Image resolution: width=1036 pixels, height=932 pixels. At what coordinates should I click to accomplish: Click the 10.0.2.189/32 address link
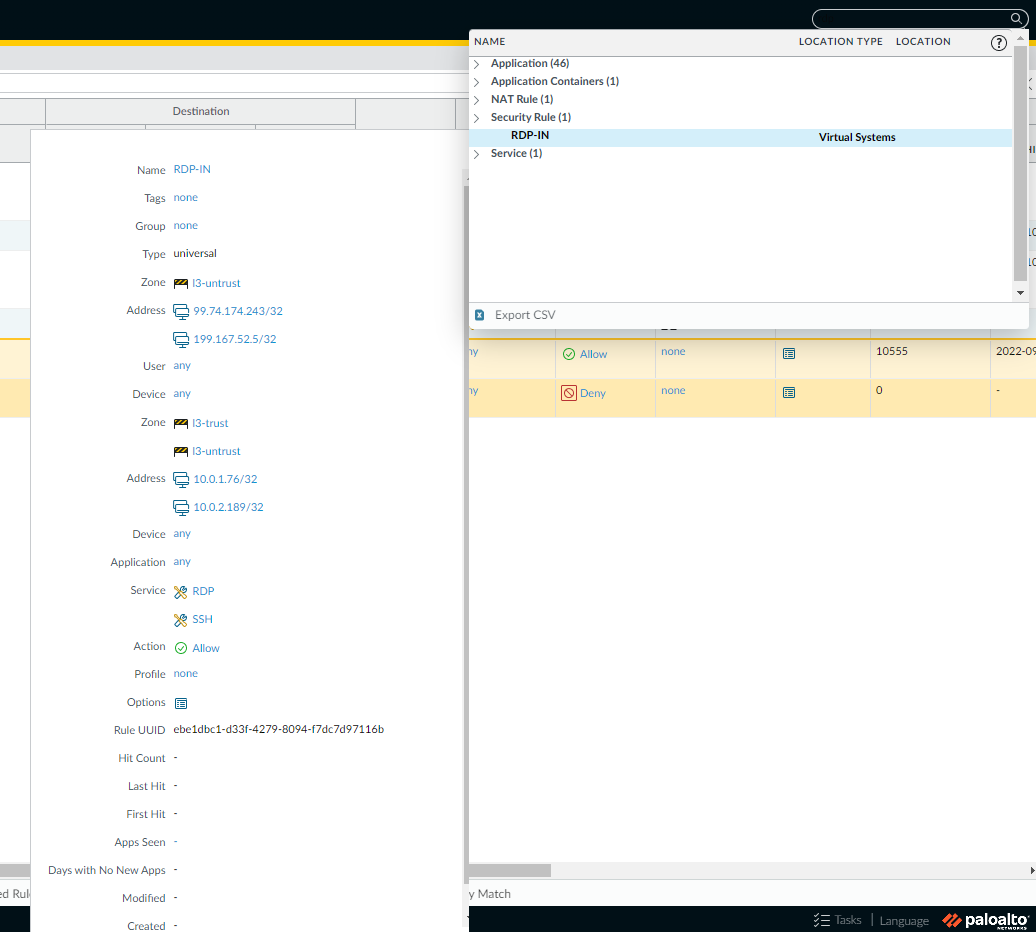pos(228,507)
